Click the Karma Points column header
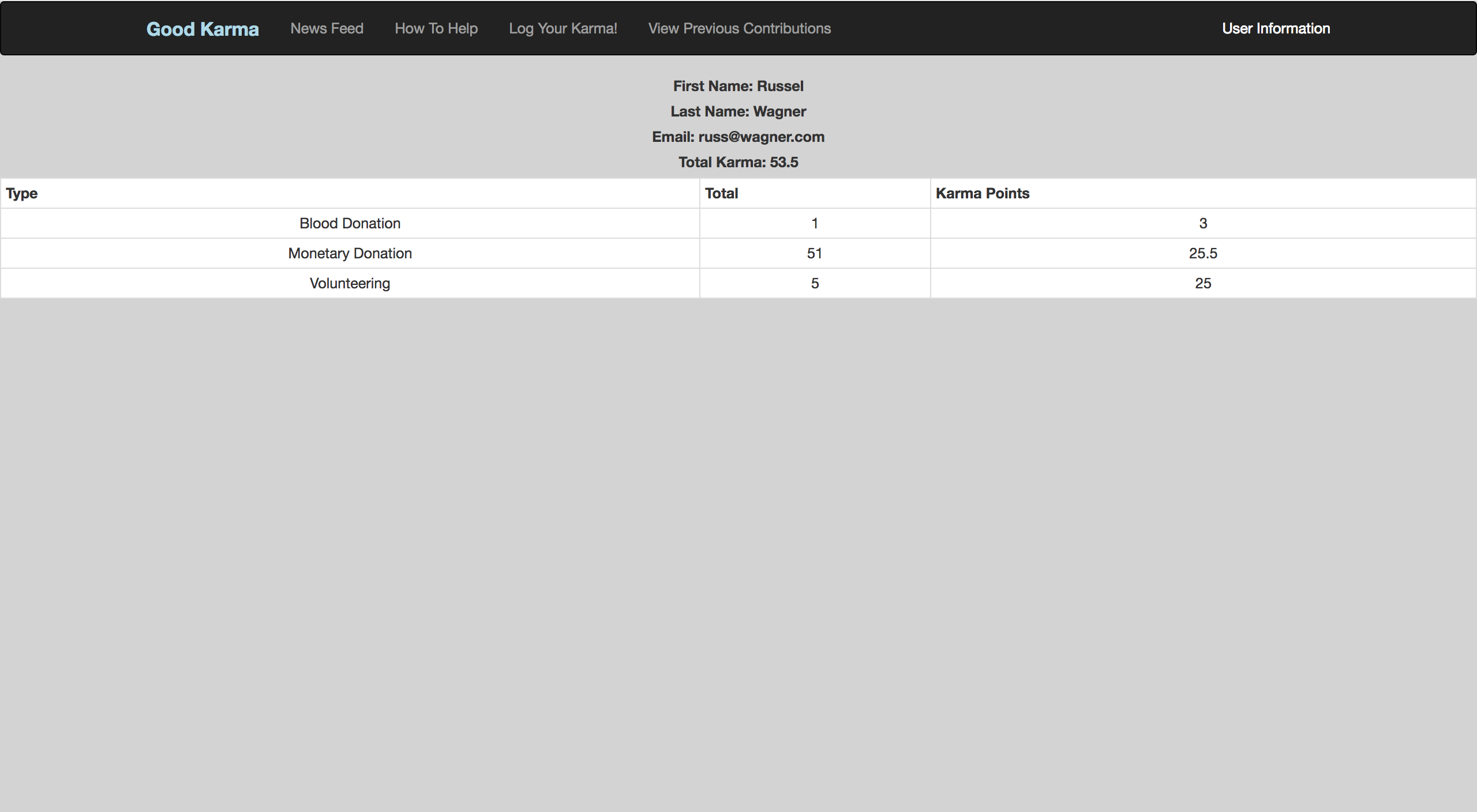1477x812 pixels. tap(982, 193)
